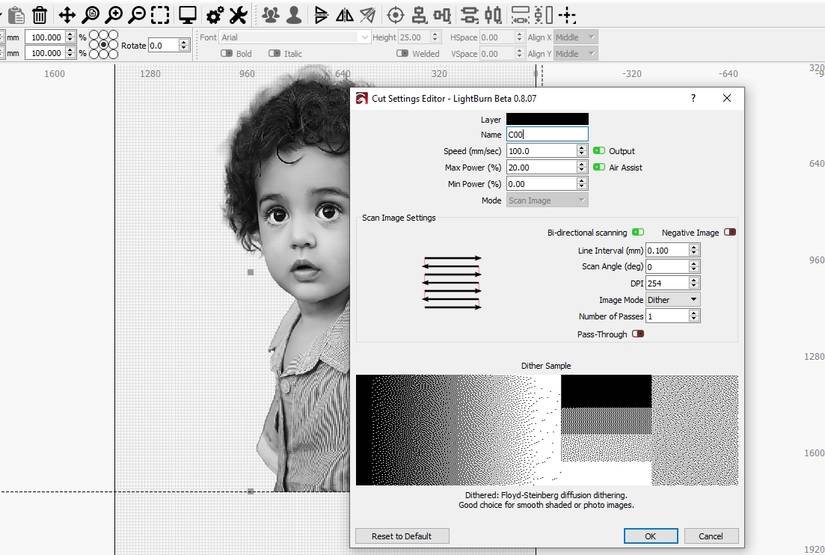Viewport: 825px width, 555px height.
Task: Open Device Settings wrench and screwdriver icon
Action: pos(238,15)
